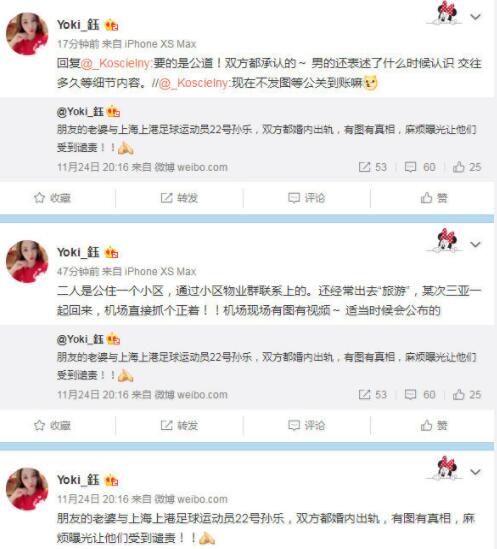497x549 pixels.
Task: Open 评论 comments under the first post
Action: click(306, 198)
